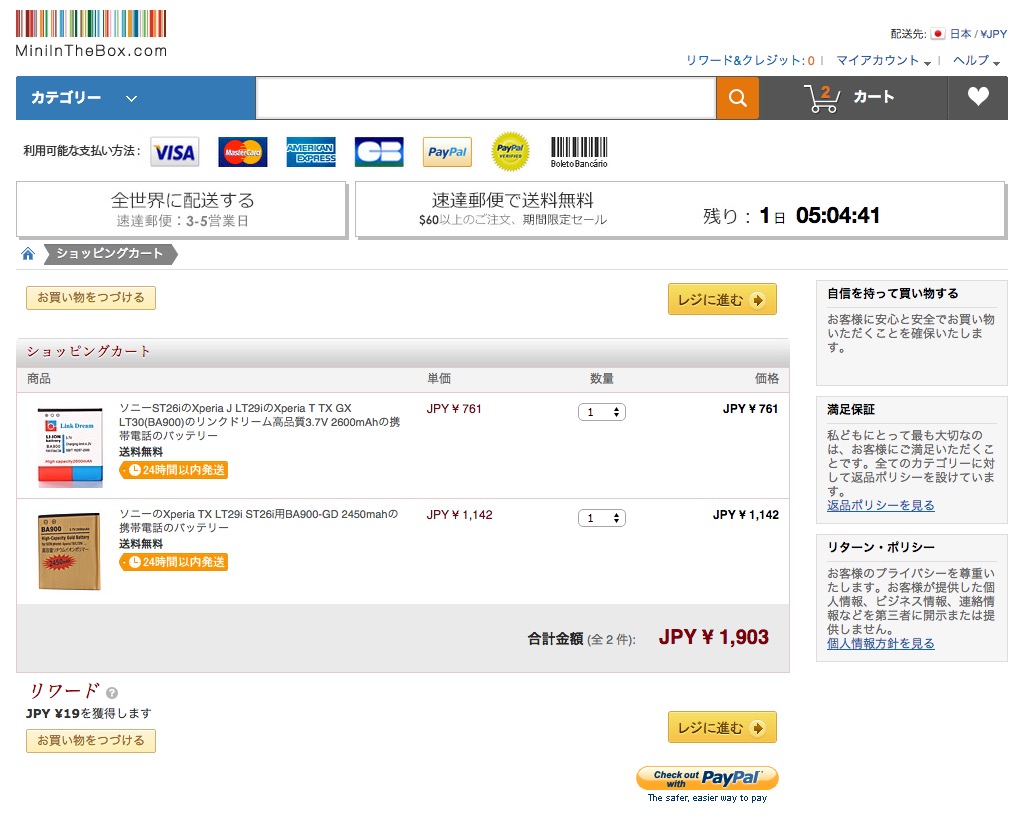Click the ショッピングカート breadcrumb tab
The width and height of the screenshot is (1027, 821).
[x=110, y=254]
